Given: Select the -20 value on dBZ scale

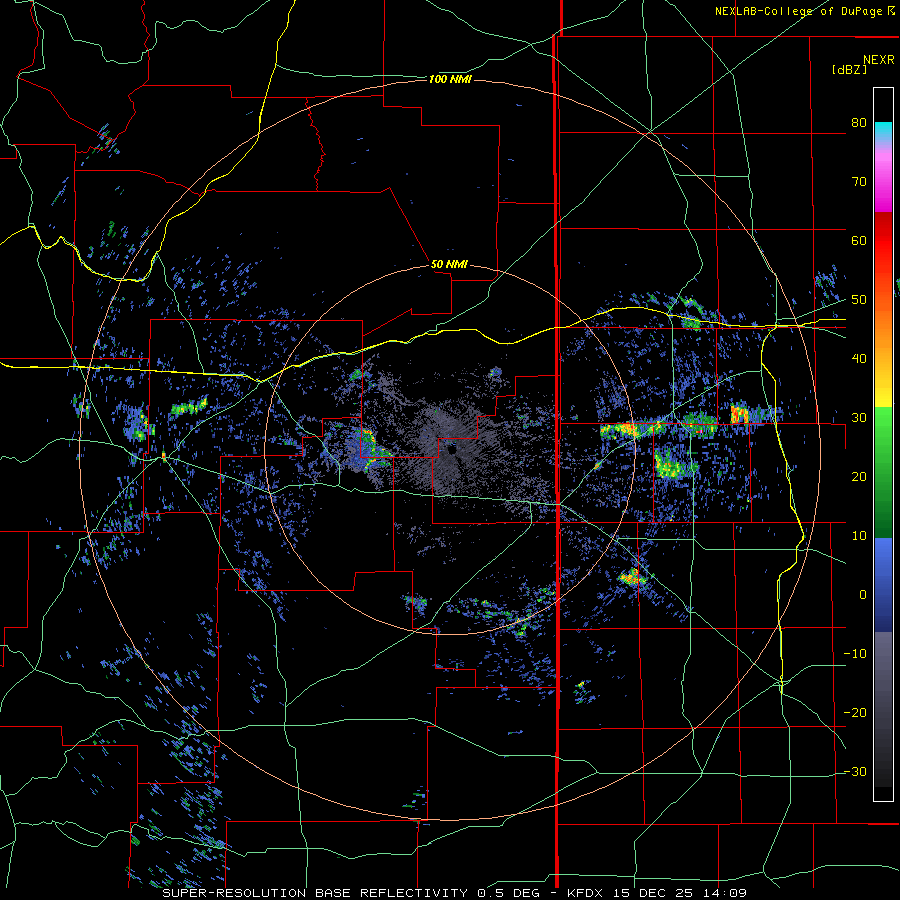Looking at the screenshot, I should pos(855,712).
